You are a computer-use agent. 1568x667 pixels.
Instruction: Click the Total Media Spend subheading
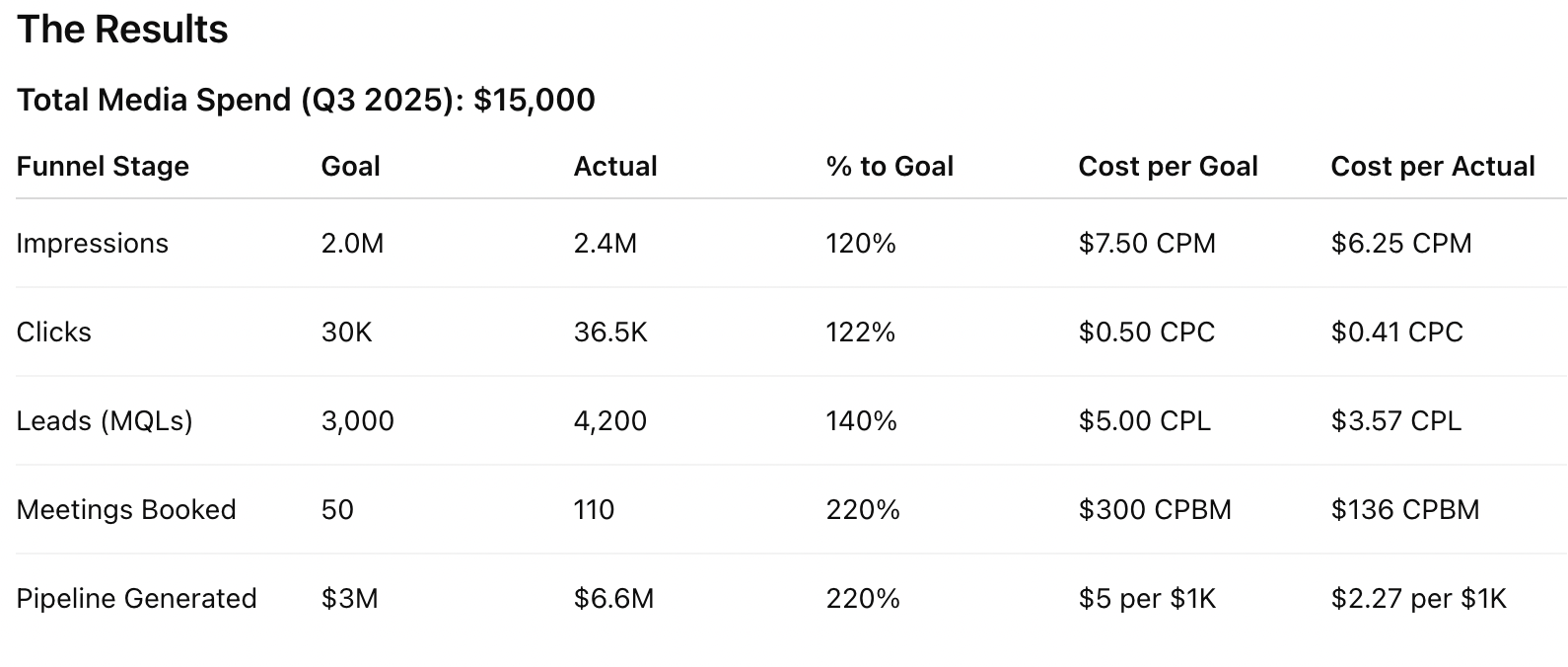[x=306, y=100]
